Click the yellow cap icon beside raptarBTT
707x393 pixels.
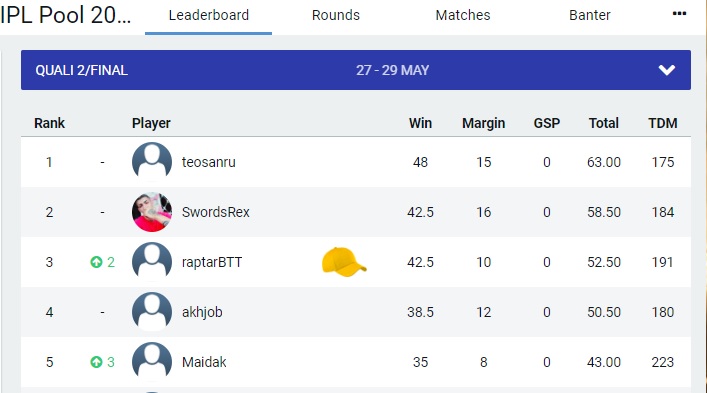(344, 262)
